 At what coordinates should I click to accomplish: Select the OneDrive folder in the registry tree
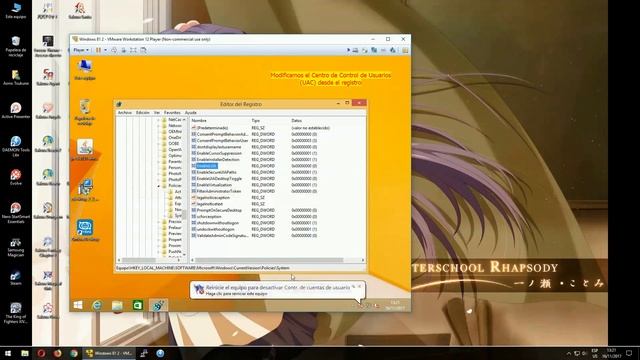[x=171, y=138]
